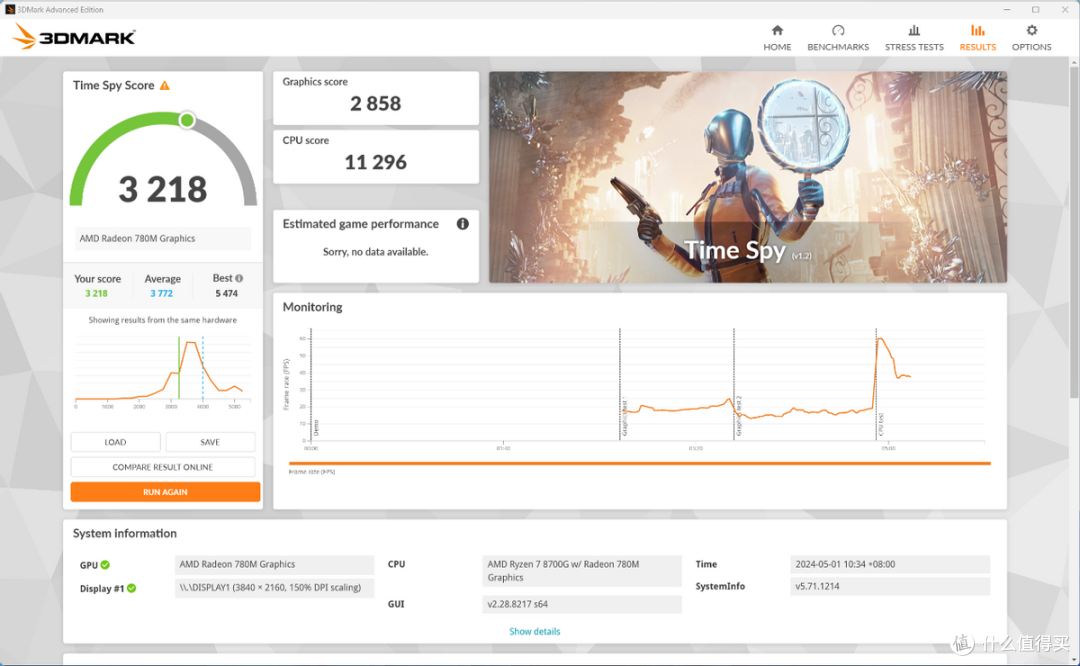
Task: Click the Graphics test 1 marker line
Action: [620, 384]
